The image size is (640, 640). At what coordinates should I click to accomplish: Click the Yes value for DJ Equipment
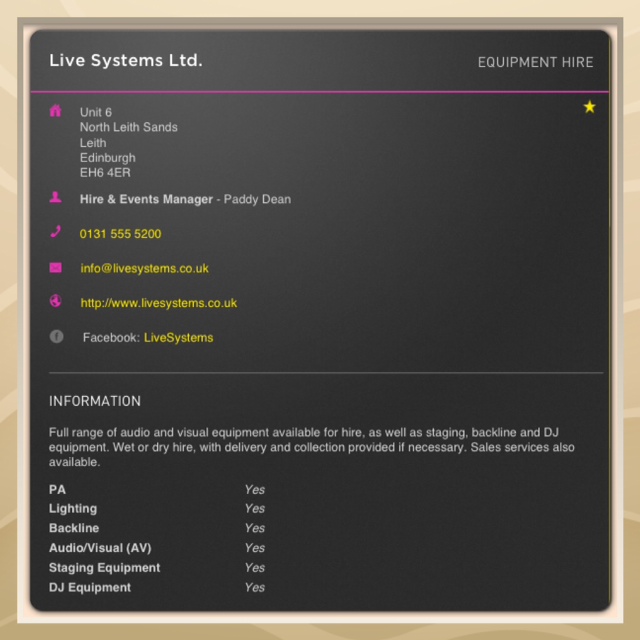click(255, 587)
